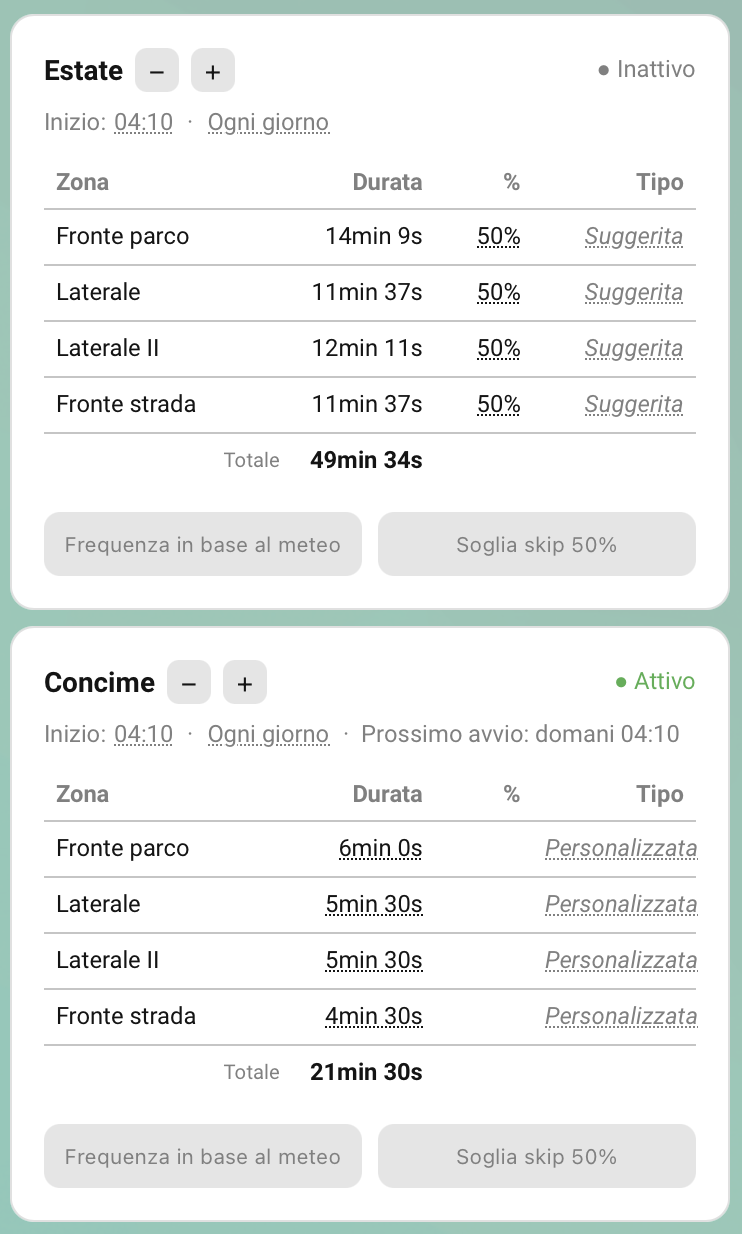Toggle the Attivo status of Concime

coord(655,682)
